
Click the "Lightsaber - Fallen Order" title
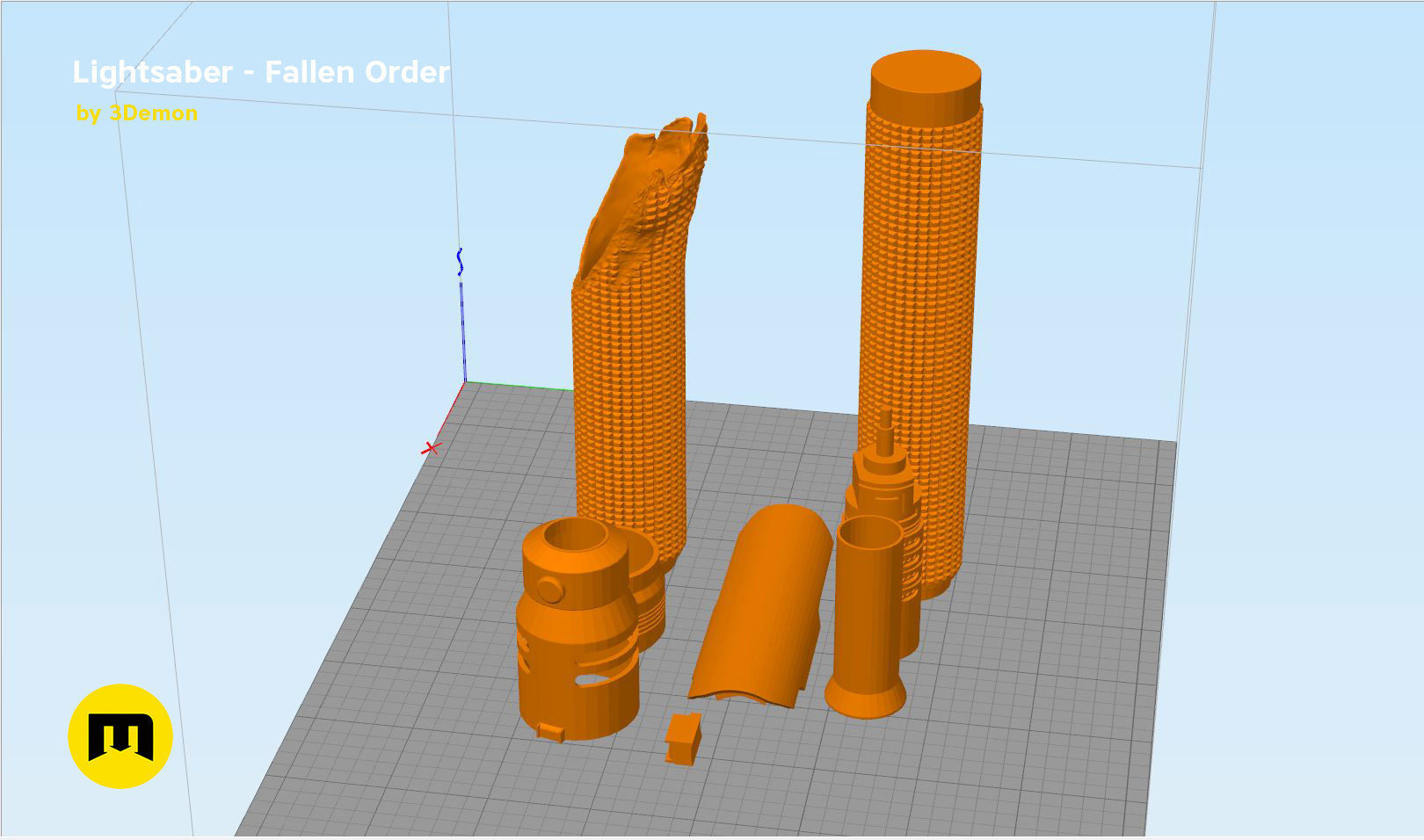point(261,72)
